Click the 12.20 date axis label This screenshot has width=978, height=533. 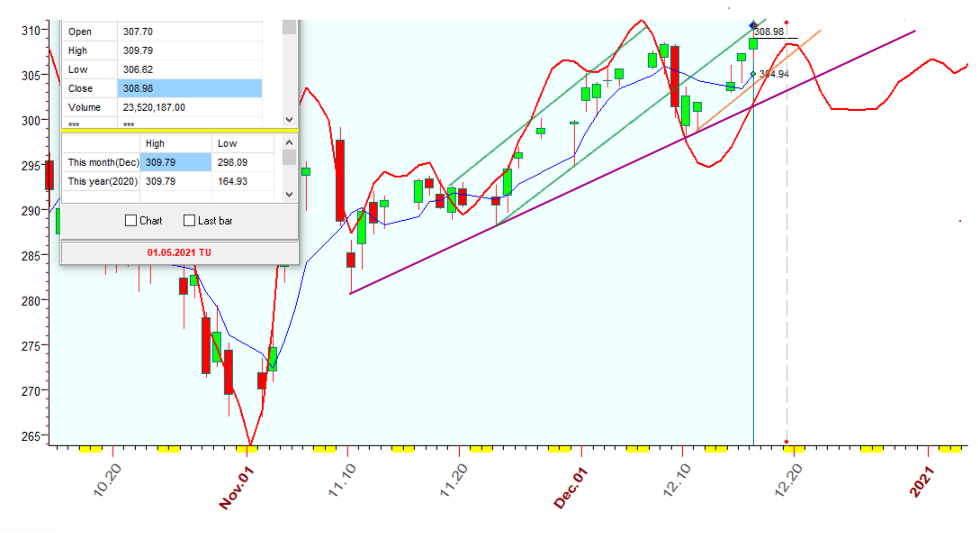pyautogui.click(x=788, y=481)
